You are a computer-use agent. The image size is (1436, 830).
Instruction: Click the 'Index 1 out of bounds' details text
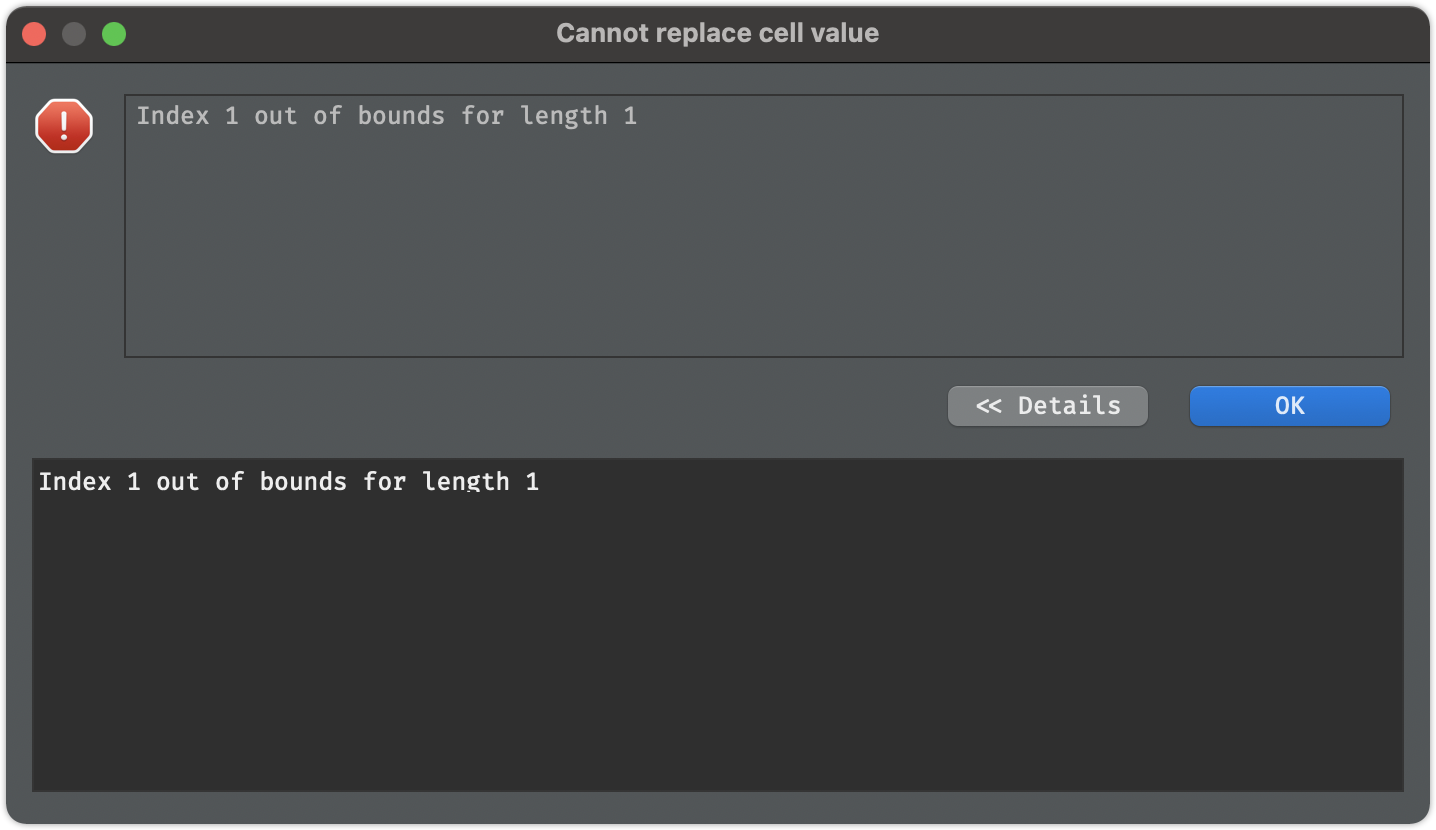point(289,481)
